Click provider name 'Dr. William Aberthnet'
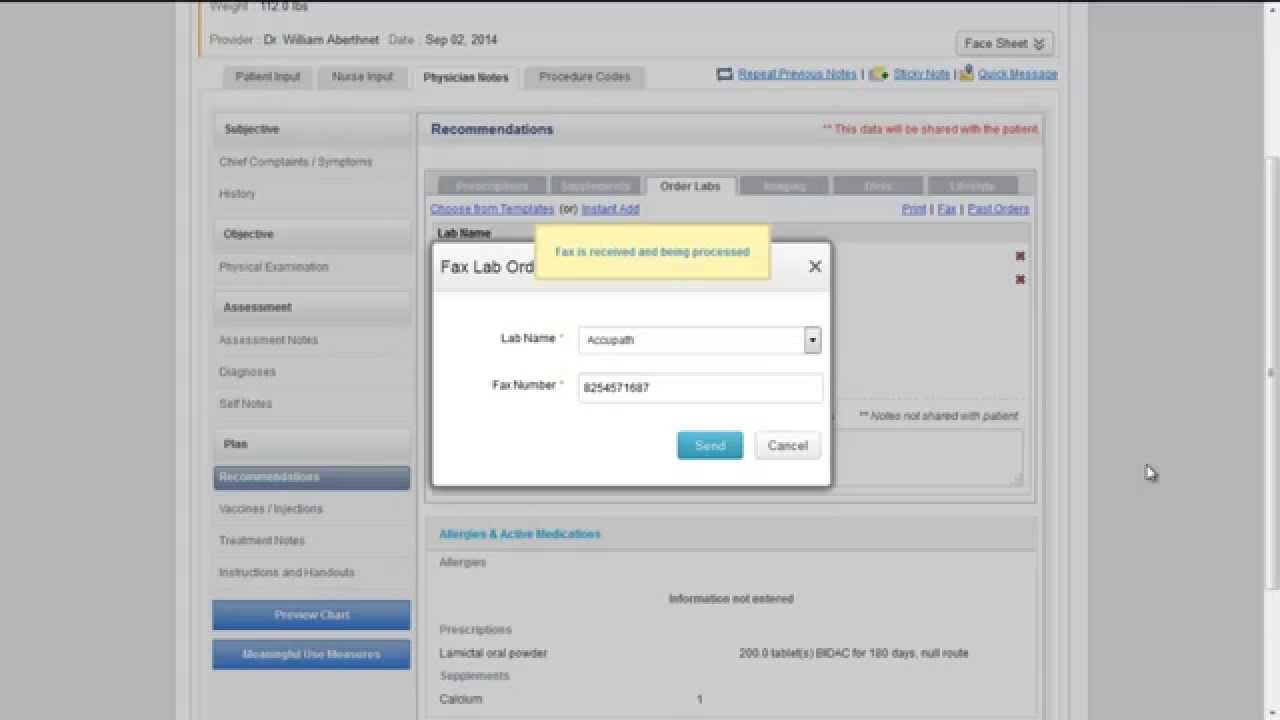Screen dimensions: 1280x720 321,40
